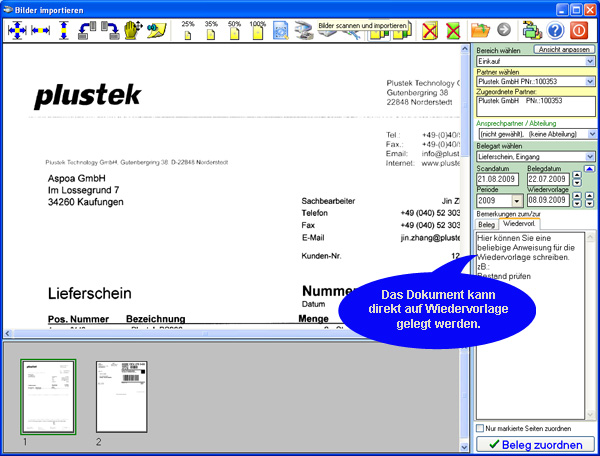Click document preview horizontal scrollbar left arrow
Screen dimensions: 600x456
point(8,334)
